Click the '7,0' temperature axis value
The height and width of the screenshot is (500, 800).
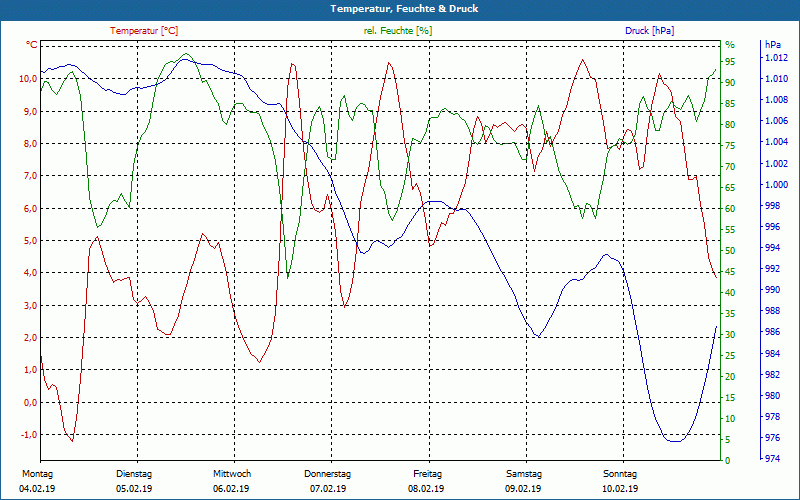pyautogui.click(x=30, y=176)
